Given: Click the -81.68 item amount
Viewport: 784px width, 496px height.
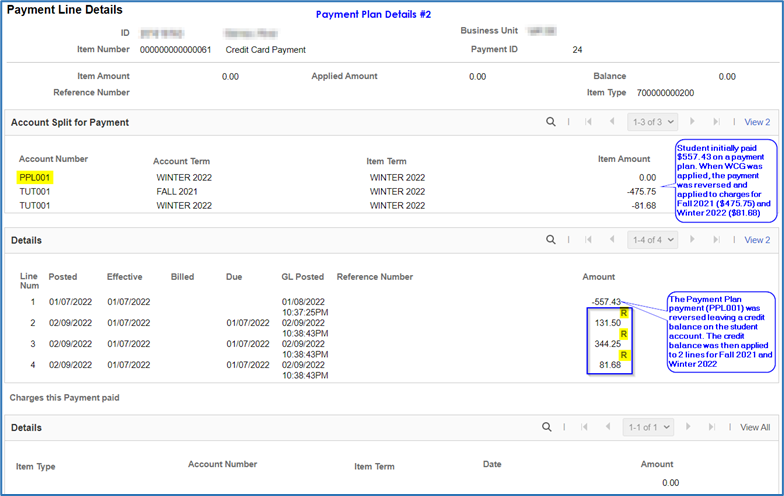Looking at the screenshot, I should [x=644, y=206].
